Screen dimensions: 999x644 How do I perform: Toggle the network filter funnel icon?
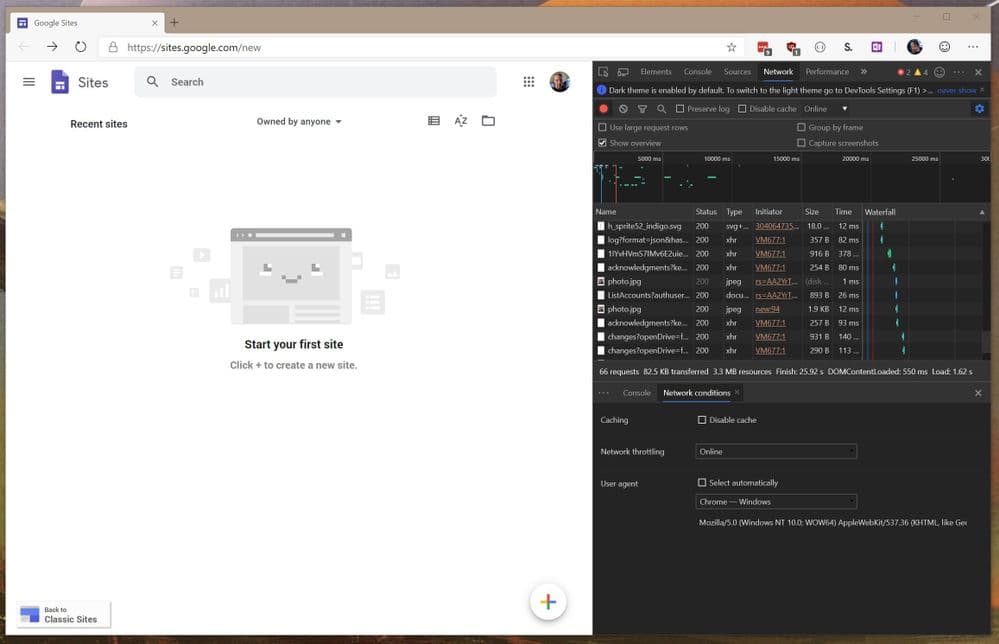(642, 109)
